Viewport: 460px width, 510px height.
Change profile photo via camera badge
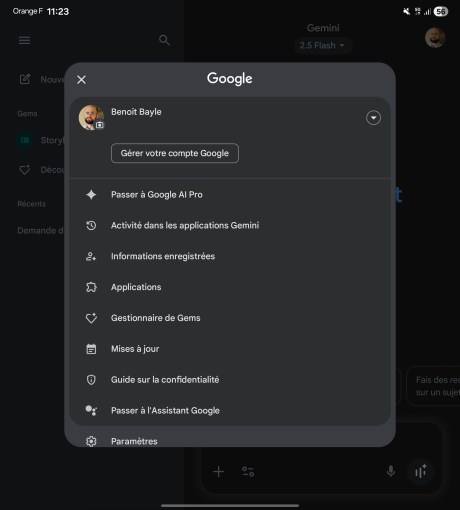point(100,125)
